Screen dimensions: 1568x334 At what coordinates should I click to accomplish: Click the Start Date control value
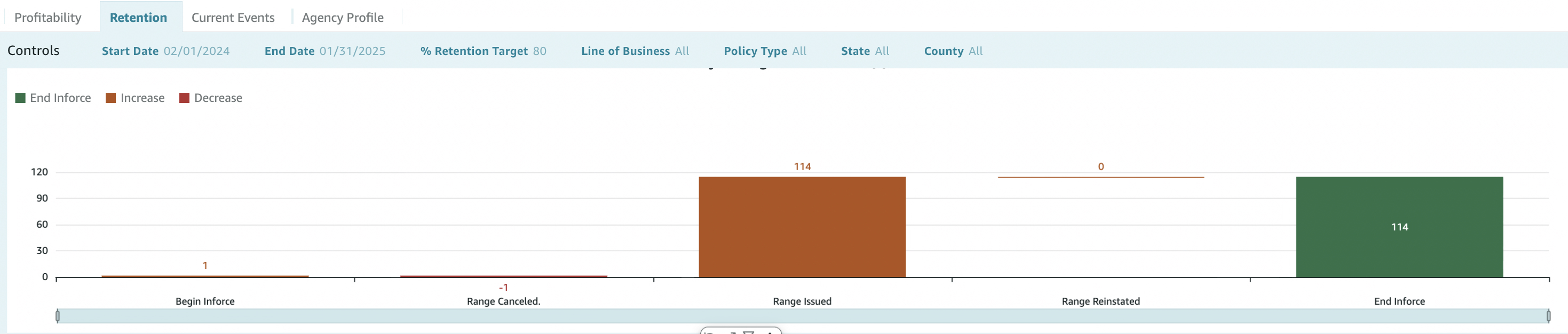[196, 51]
